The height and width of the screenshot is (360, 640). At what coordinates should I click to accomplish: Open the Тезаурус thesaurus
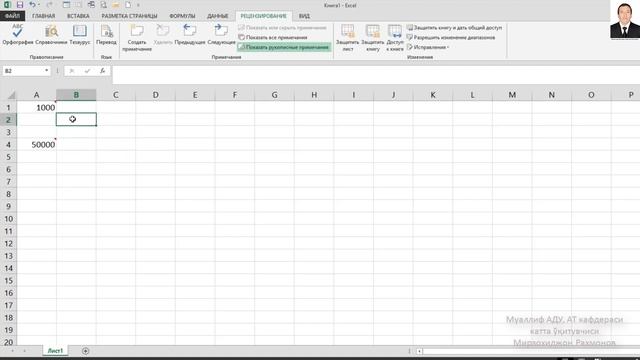tap(80, 34)
